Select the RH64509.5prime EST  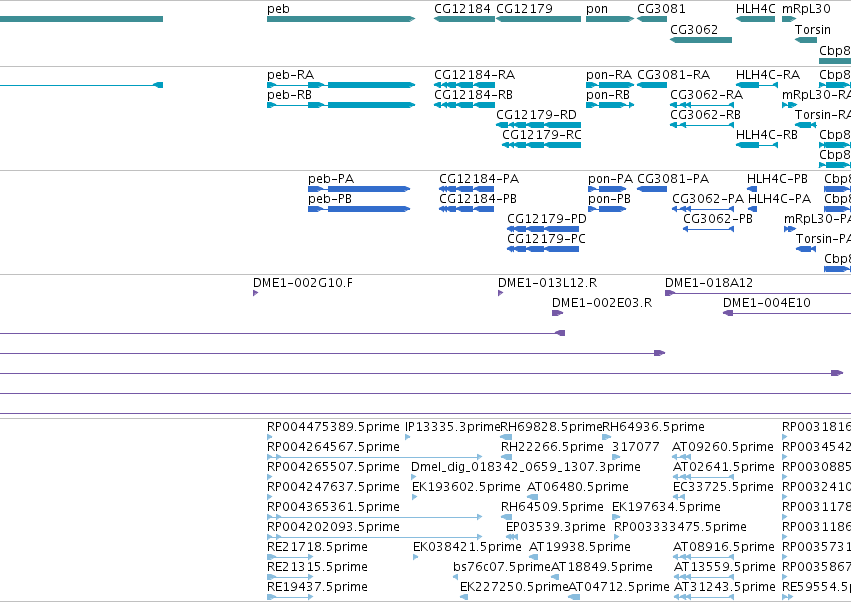click(x=506, y=517)
